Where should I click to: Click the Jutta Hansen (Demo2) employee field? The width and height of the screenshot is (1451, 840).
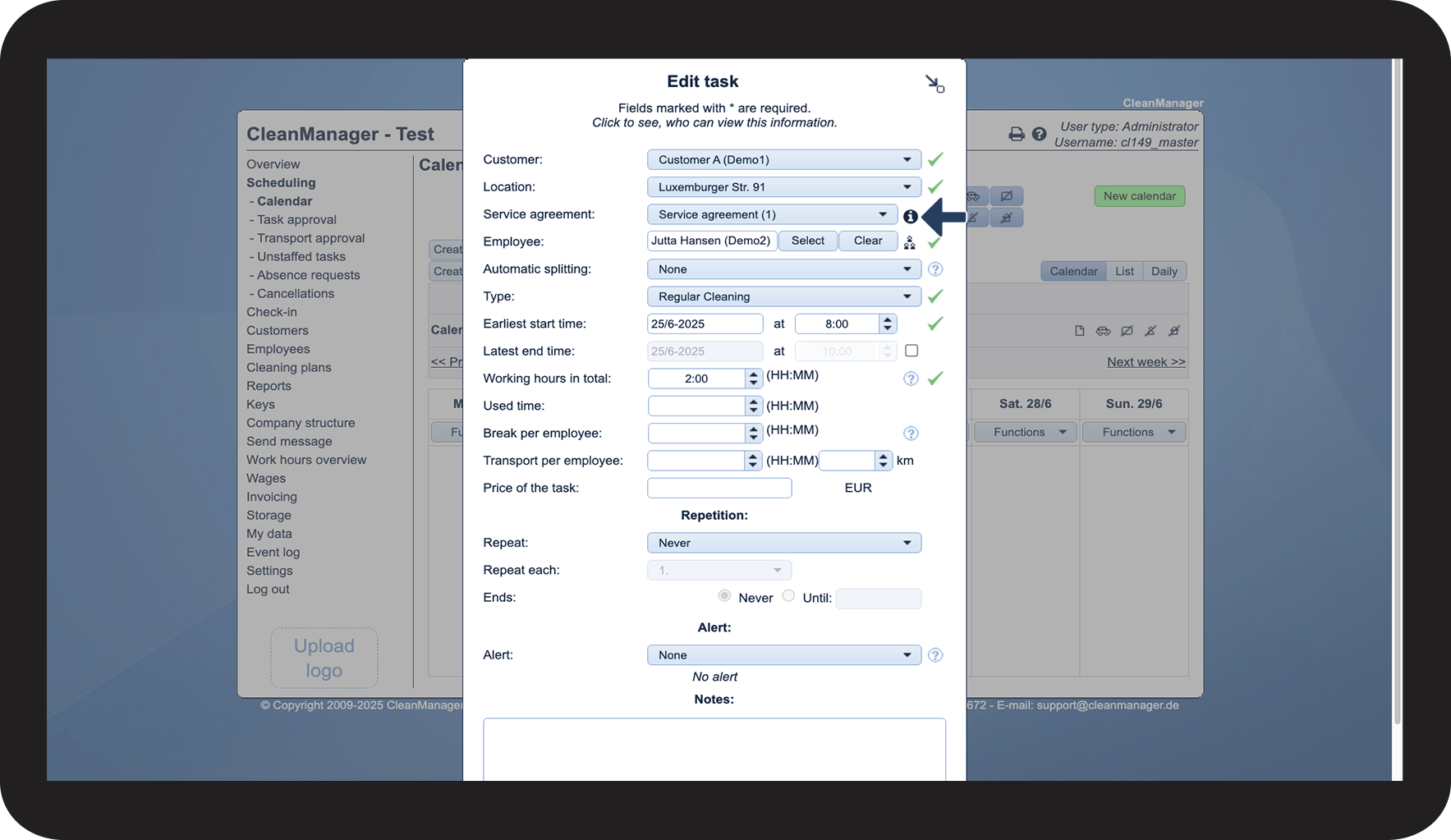tap(712, 241)
